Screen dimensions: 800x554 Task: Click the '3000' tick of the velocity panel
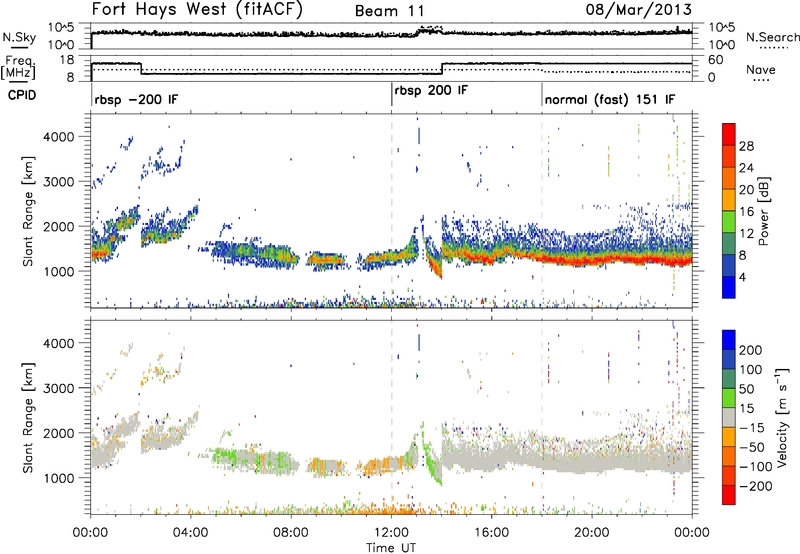point(59,388)
